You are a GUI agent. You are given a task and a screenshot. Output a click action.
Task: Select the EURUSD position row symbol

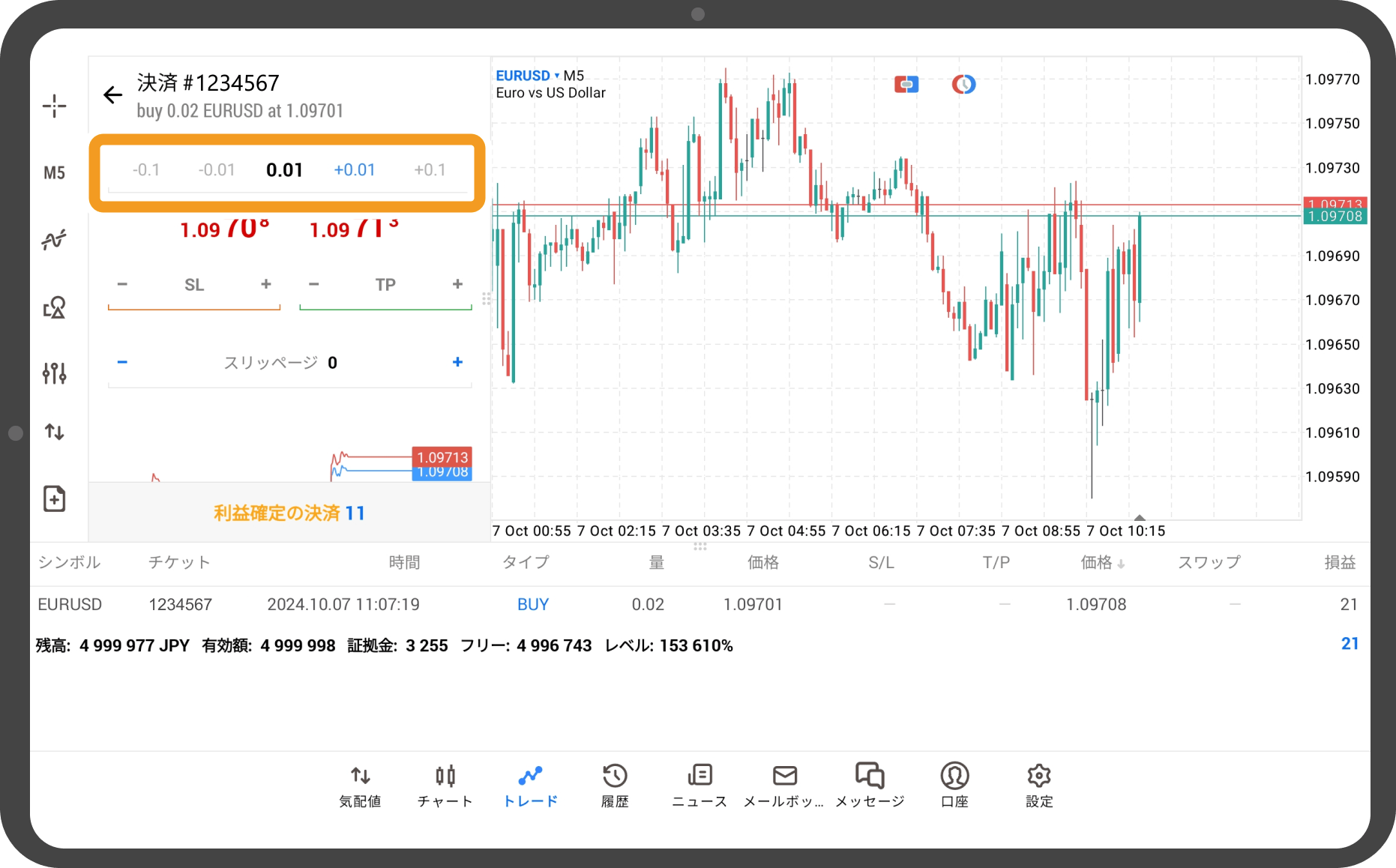click(70, 604)
